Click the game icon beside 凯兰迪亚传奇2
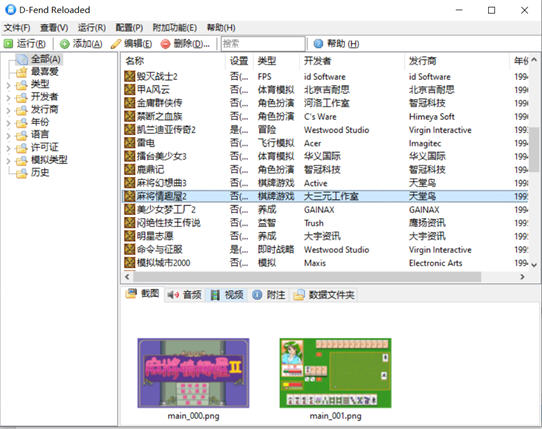The height and width of the screenshot is (429, 542). 129,129
